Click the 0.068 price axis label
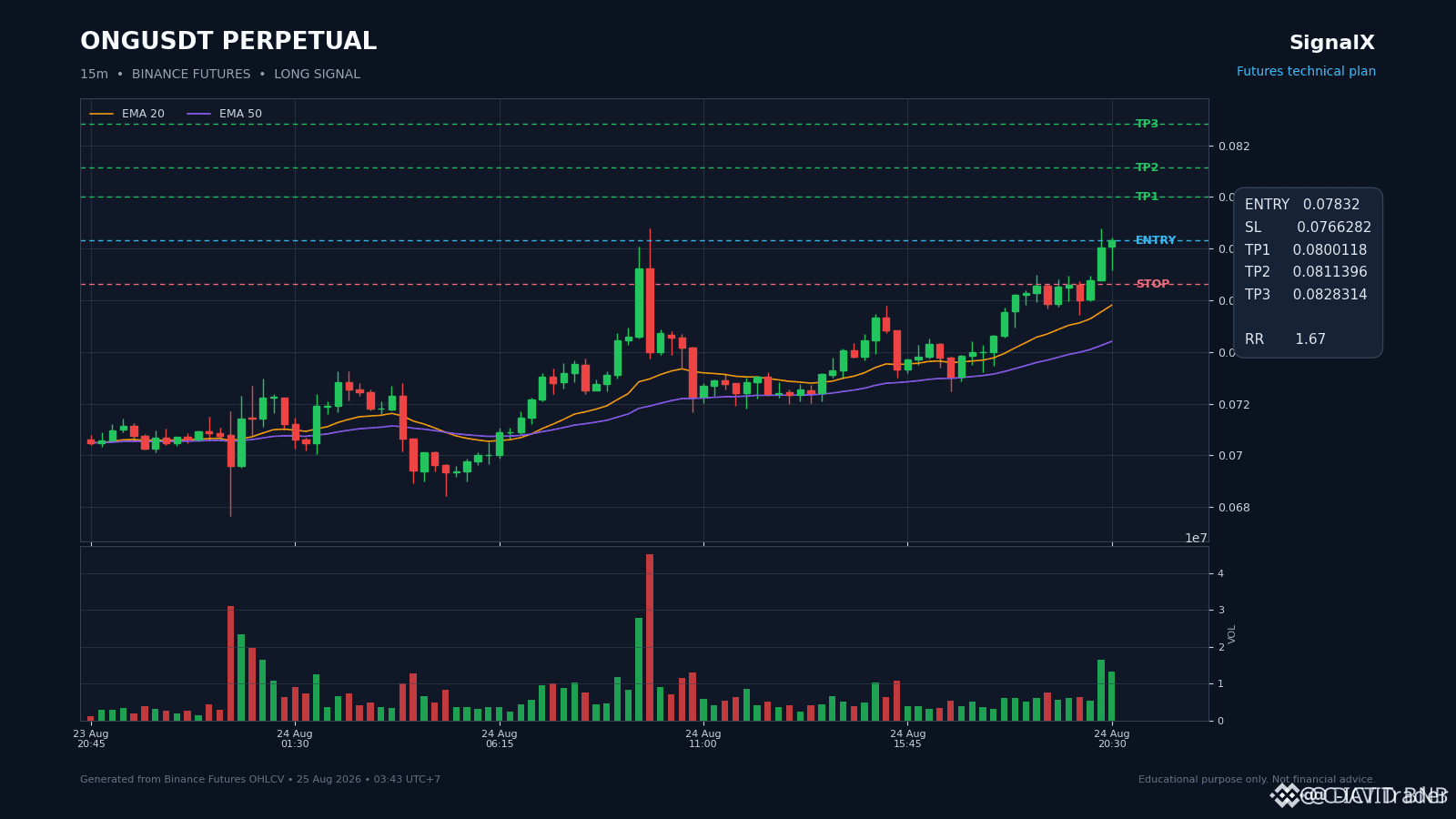Screen dimensions: 1456x819 1234,508
